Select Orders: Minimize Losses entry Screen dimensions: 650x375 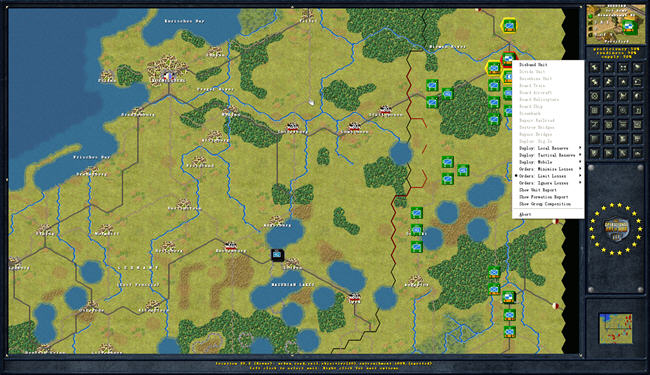click(x=546, y=169)
